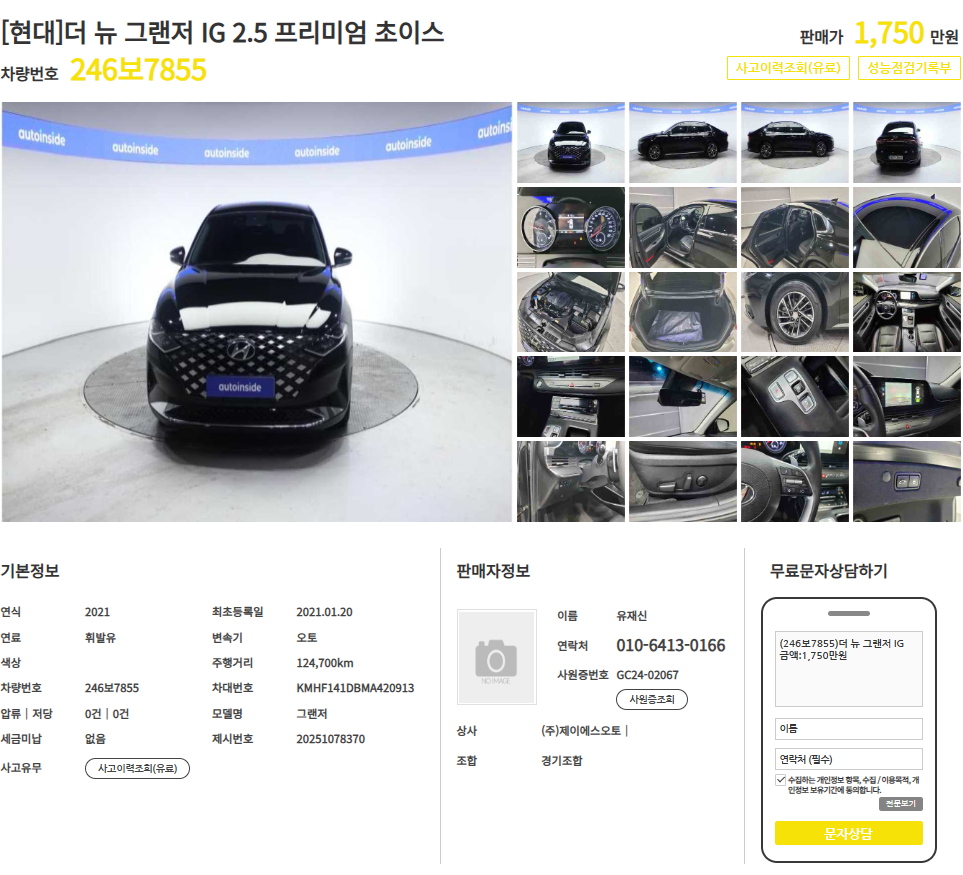Screen dimensions: 963x875
Task: Toggle the personal information consent checkbox
Action: click(781, 780)
